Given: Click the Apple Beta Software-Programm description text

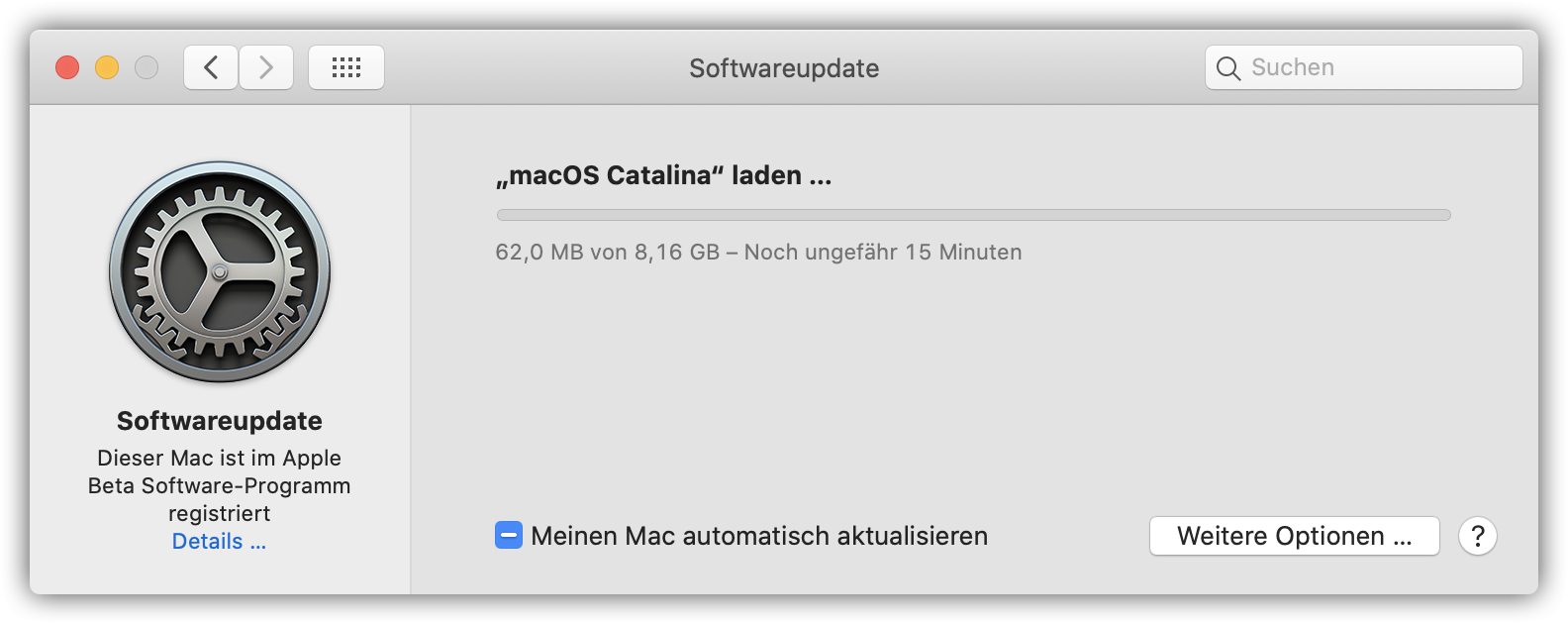Looking at the screenshot, I should pyautogui.click(x=219, y=485).
